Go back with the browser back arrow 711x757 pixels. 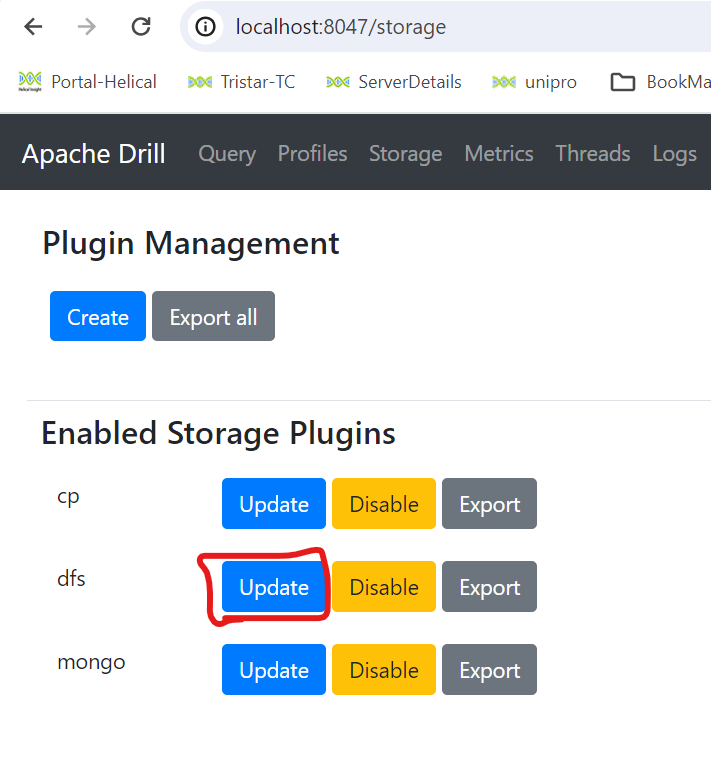click(33, 27)
